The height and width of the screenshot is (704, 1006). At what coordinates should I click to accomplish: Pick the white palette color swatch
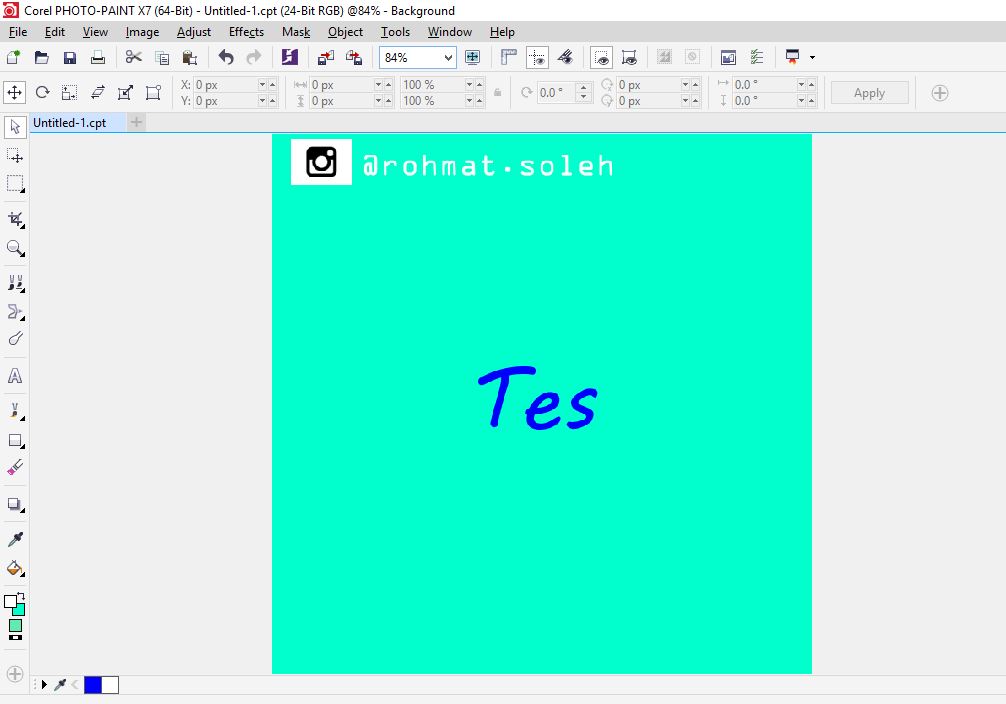[x=110, y=685]
